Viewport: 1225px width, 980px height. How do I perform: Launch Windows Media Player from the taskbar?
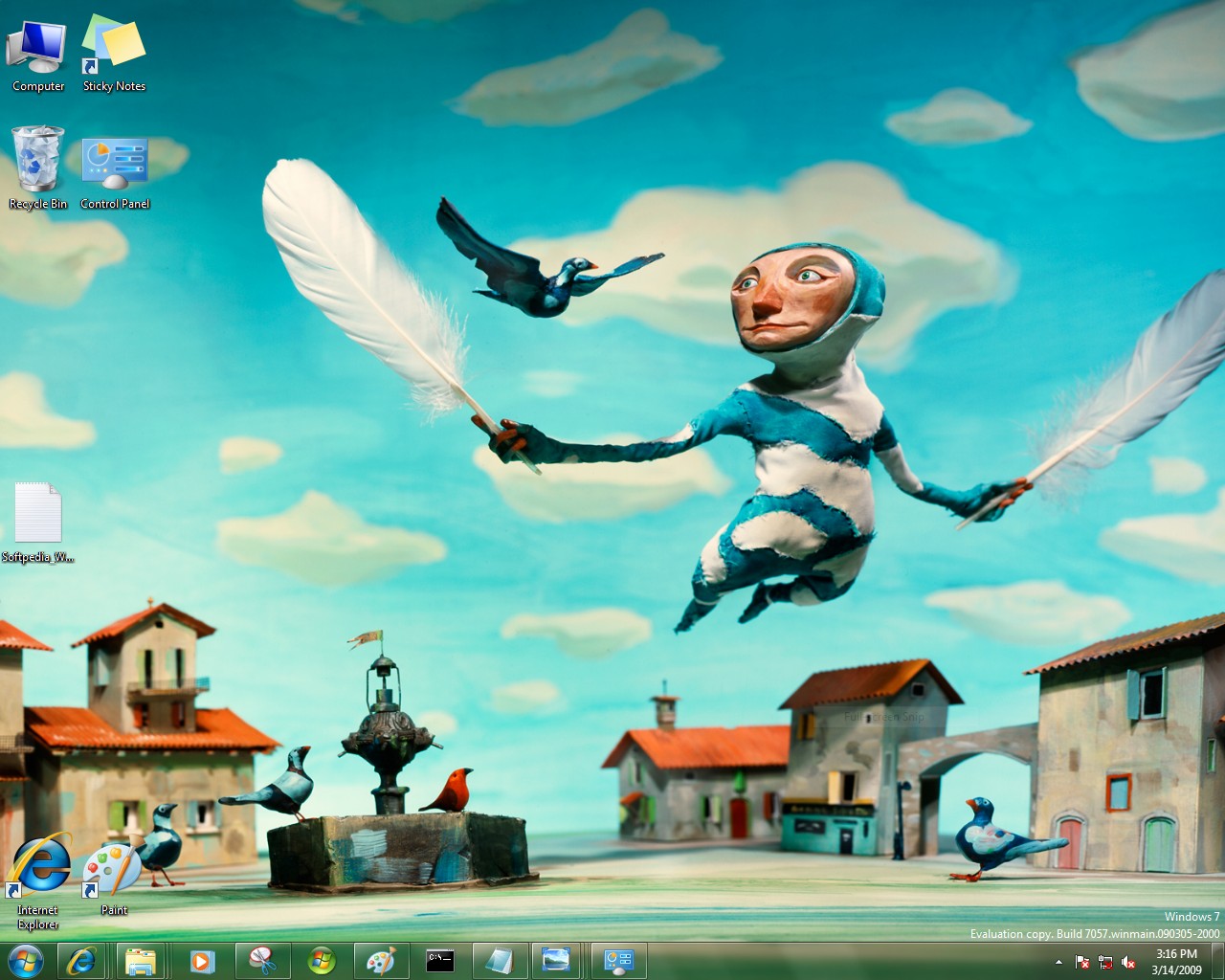click(x=202, y=961)
